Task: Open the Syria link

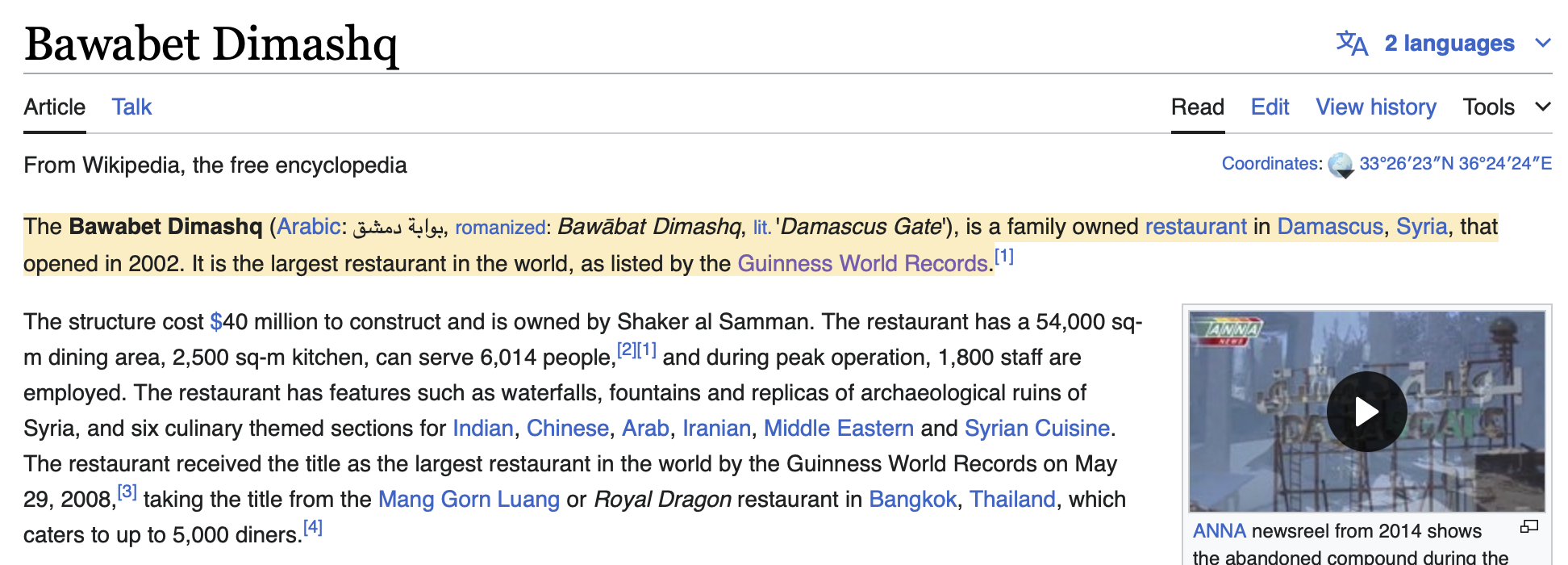Action: (x=1421, y=227)
